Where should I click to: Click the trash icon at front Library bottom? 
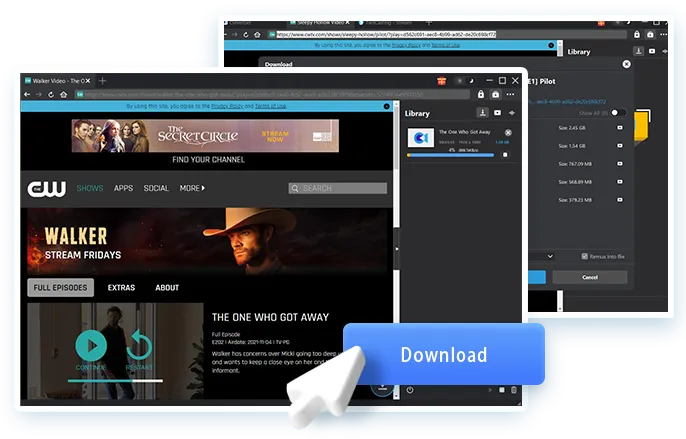(x=514, y=390)
